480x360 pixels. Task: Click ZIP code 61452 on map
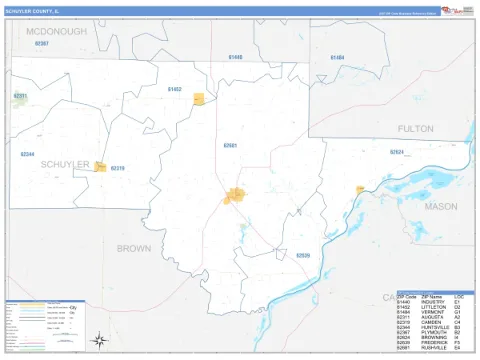click(x=175, y=89)
